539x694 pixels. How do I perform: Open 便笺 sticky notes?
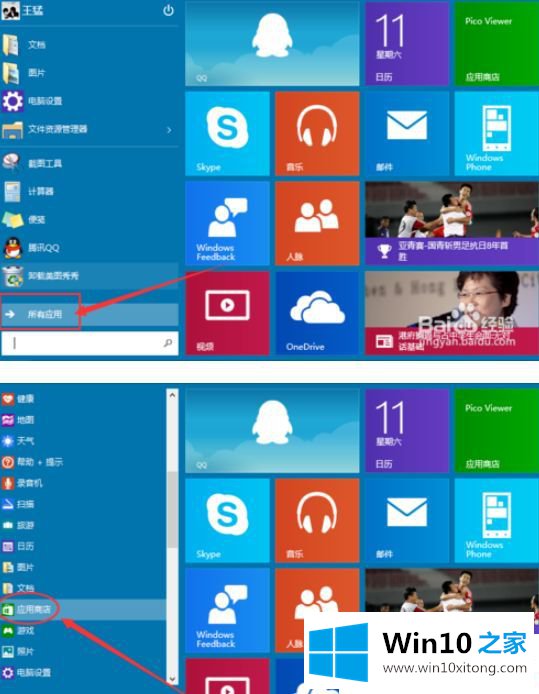tap(89, 219)
